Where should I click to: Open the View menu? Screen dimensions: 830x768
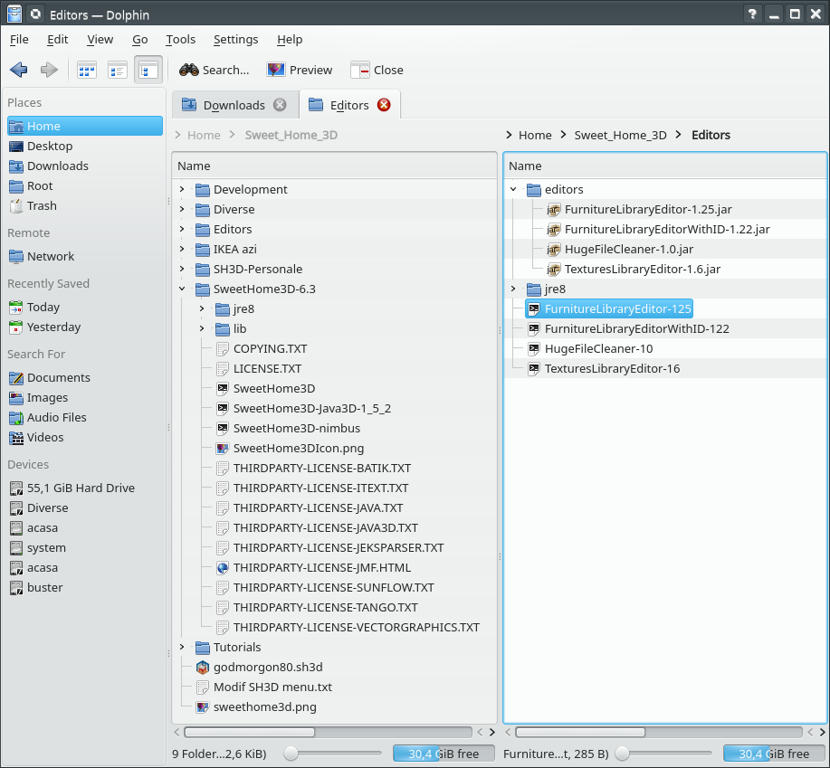[x=100, y=39]
